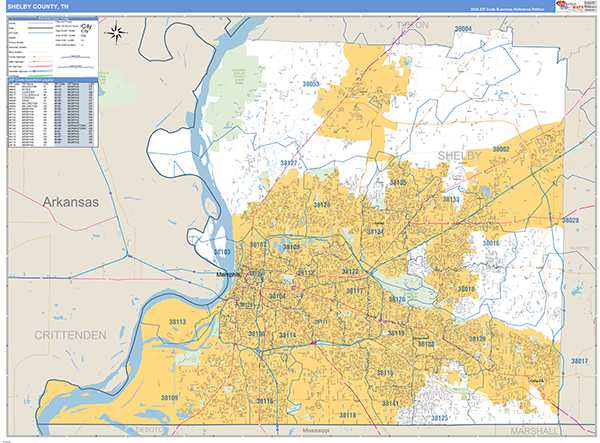Click the ZIP code label 38115
The image size is (600, 443).
pyautogui.click(x=385, y=373)
